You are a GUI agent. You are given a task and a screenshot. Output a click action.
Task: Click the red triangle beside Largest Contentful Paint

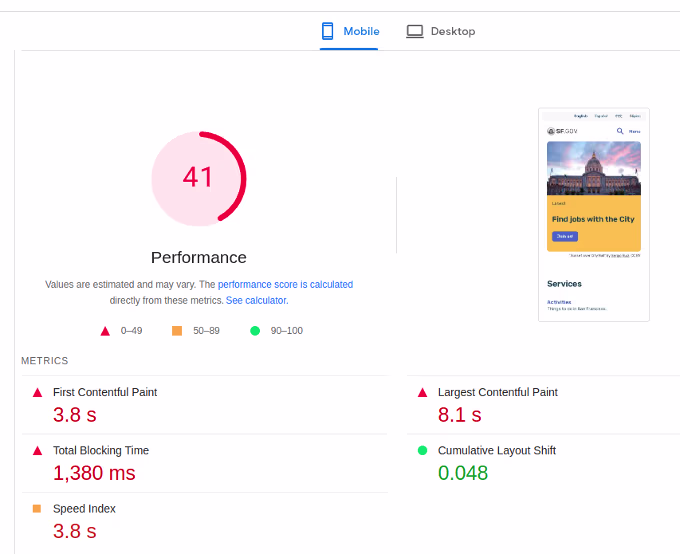pos(422,393)
